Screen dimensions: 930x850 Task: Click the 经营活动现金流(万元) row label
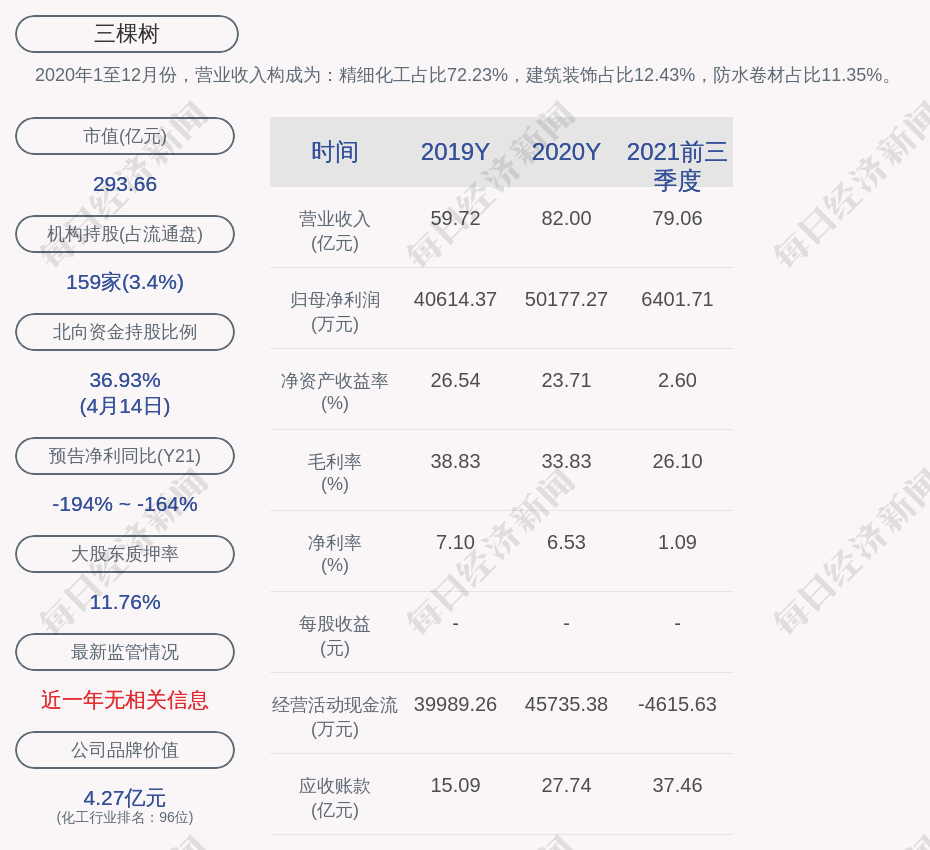coord(335,717)
